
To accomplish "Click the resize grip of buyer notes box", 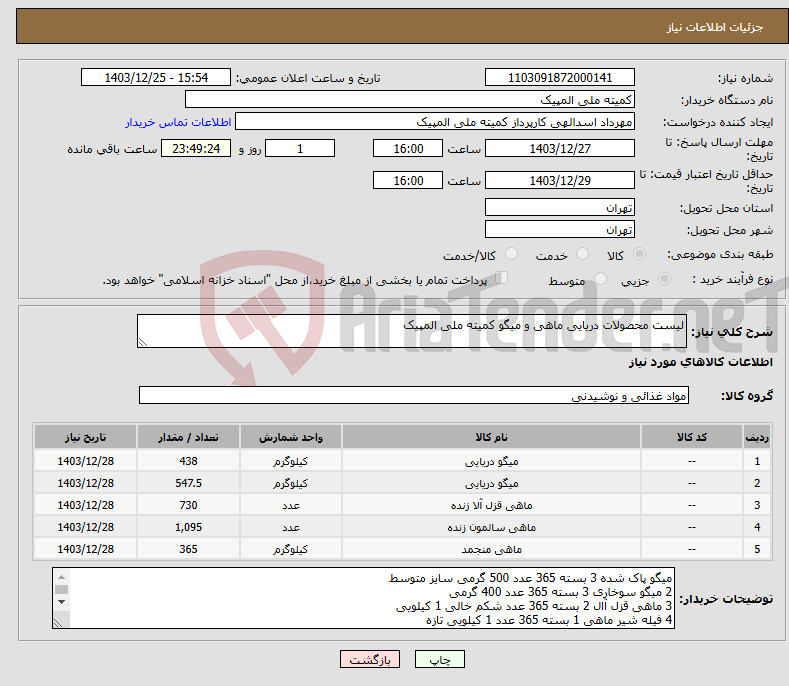I will (58, 623).
